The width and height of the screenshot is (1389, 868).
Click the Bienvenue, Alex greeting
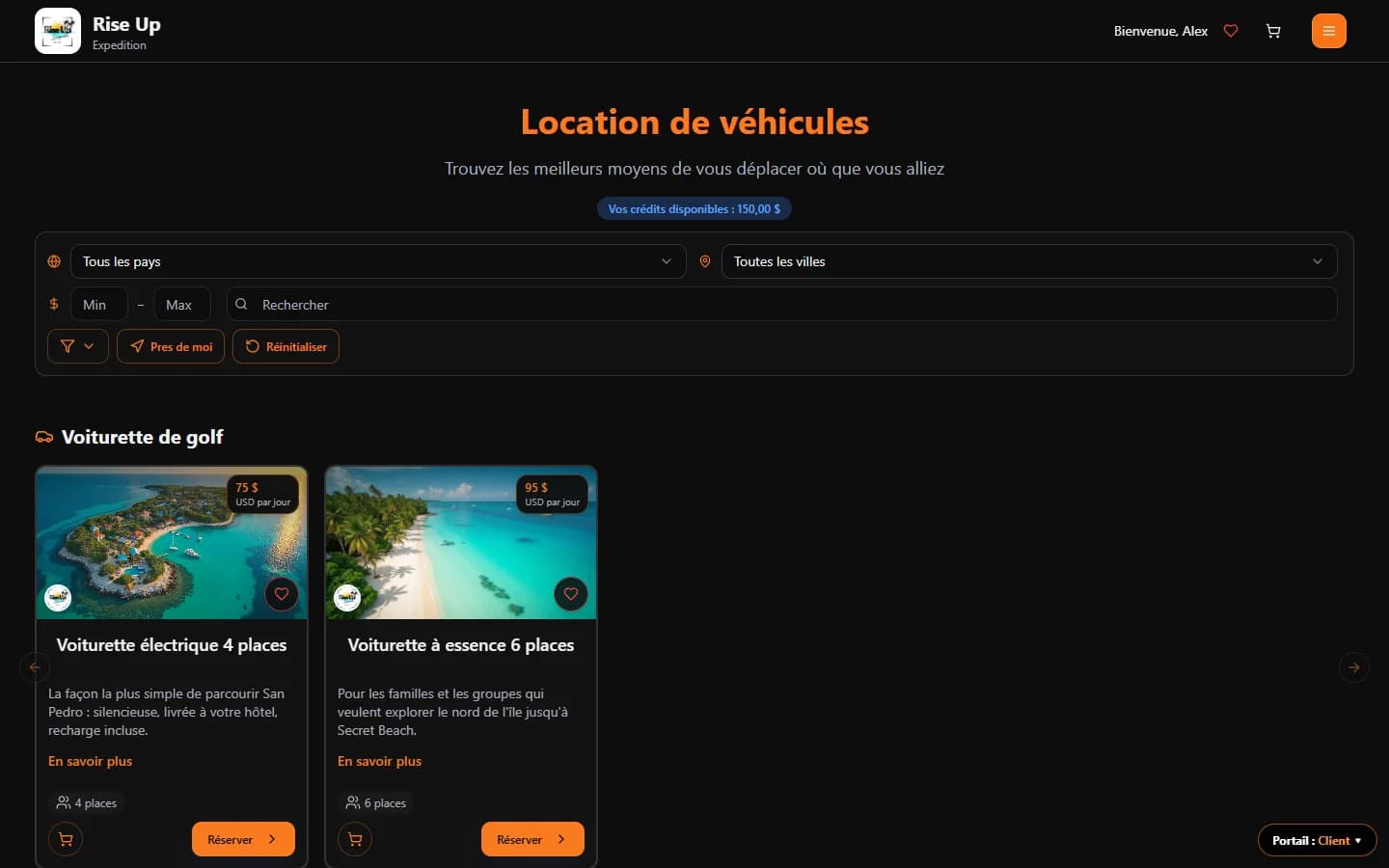pos(1160,31)
